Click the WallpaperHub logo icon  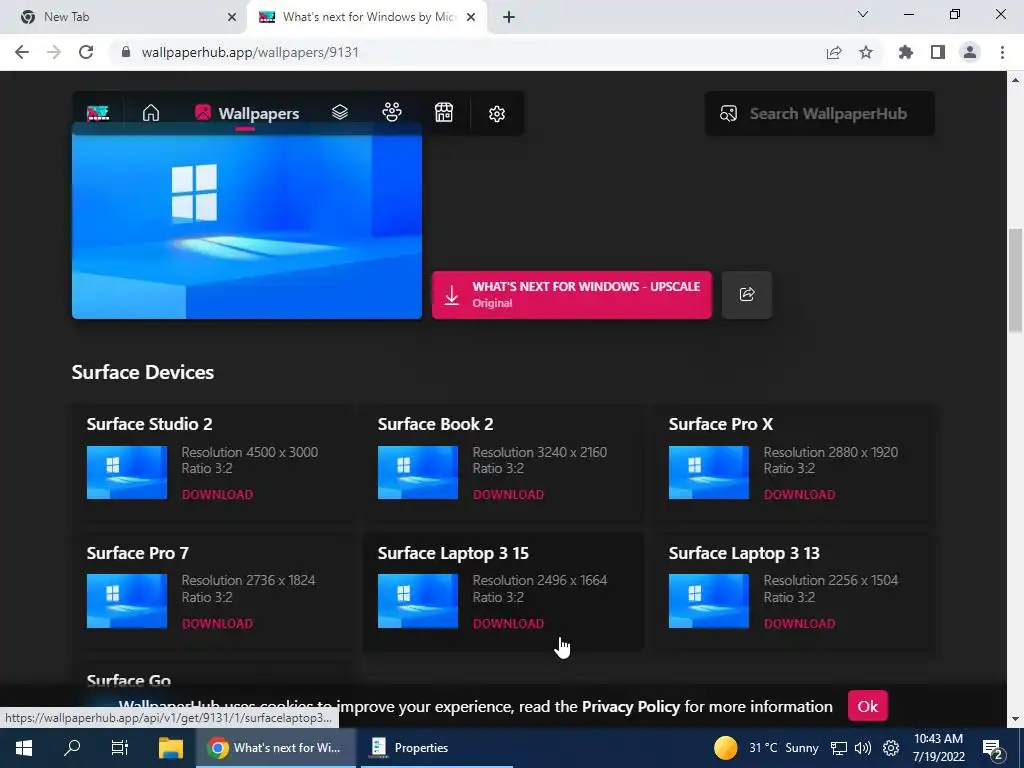click(98, 113)
